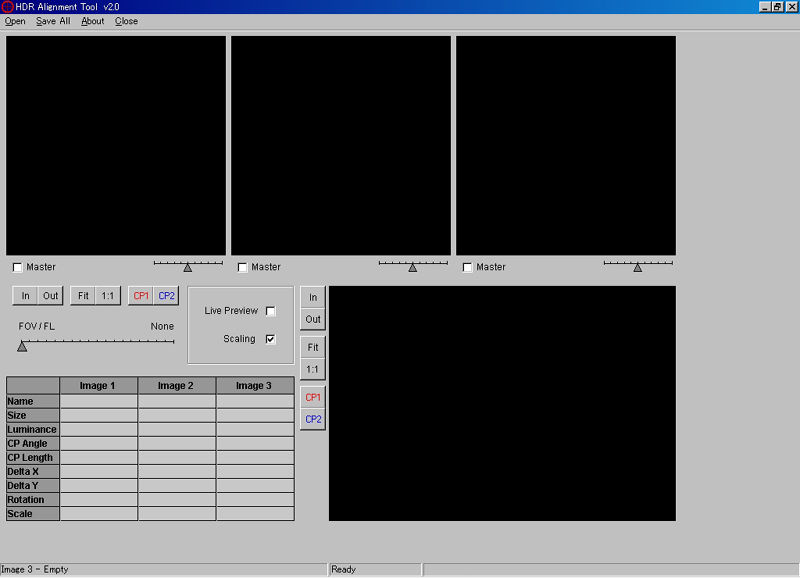Viewport: 800px width, 578px height.
Task: Click the Image 2 column header
Action: [177, 386]
